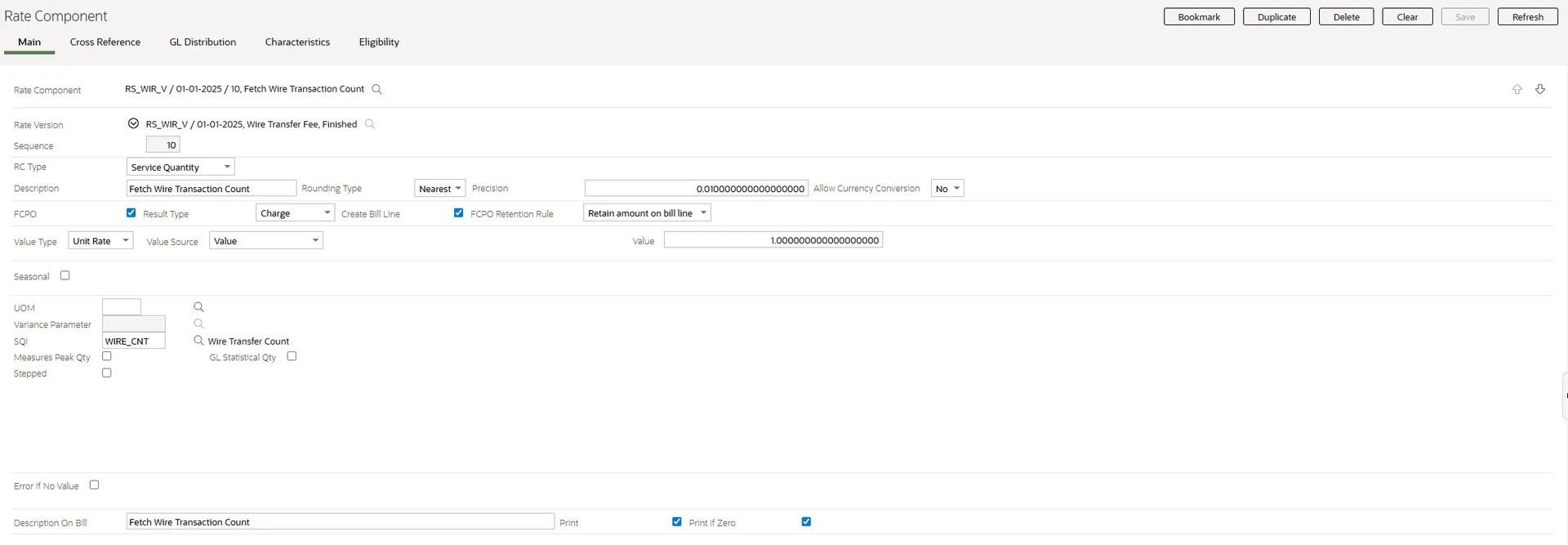
Task: Click the Bookmark button
Action: click(1198, 17)
